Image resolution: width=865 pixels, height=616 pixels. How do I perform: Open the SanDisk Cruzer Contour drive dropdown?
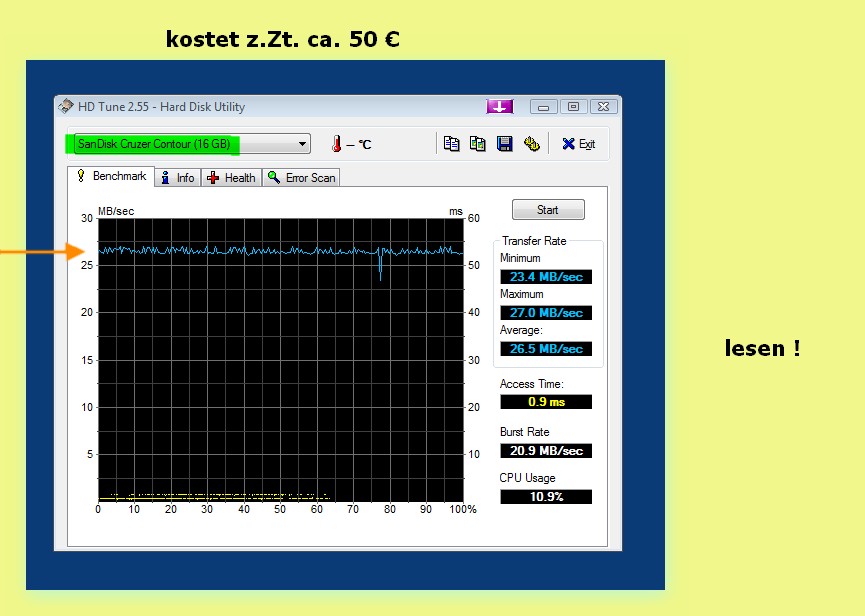tap(192, 144)
